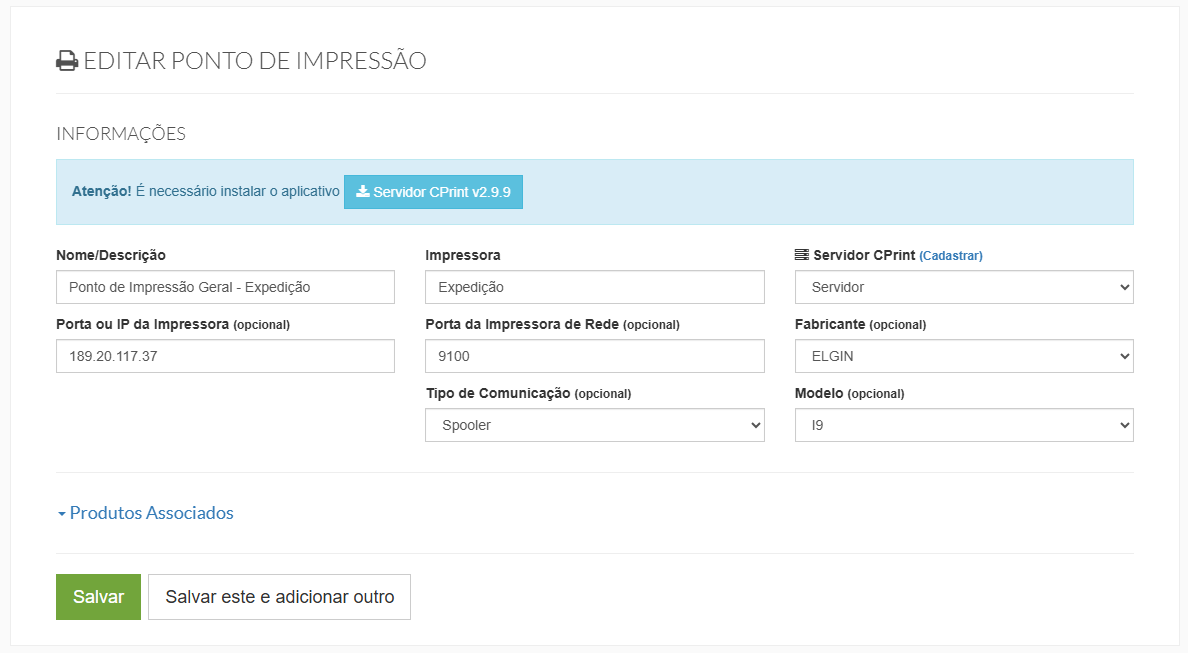1188x653 pixels.
Task: Click the EDITAR PONTO DE IMPRESSÃO heading
Action: click(x=255, y=61)
